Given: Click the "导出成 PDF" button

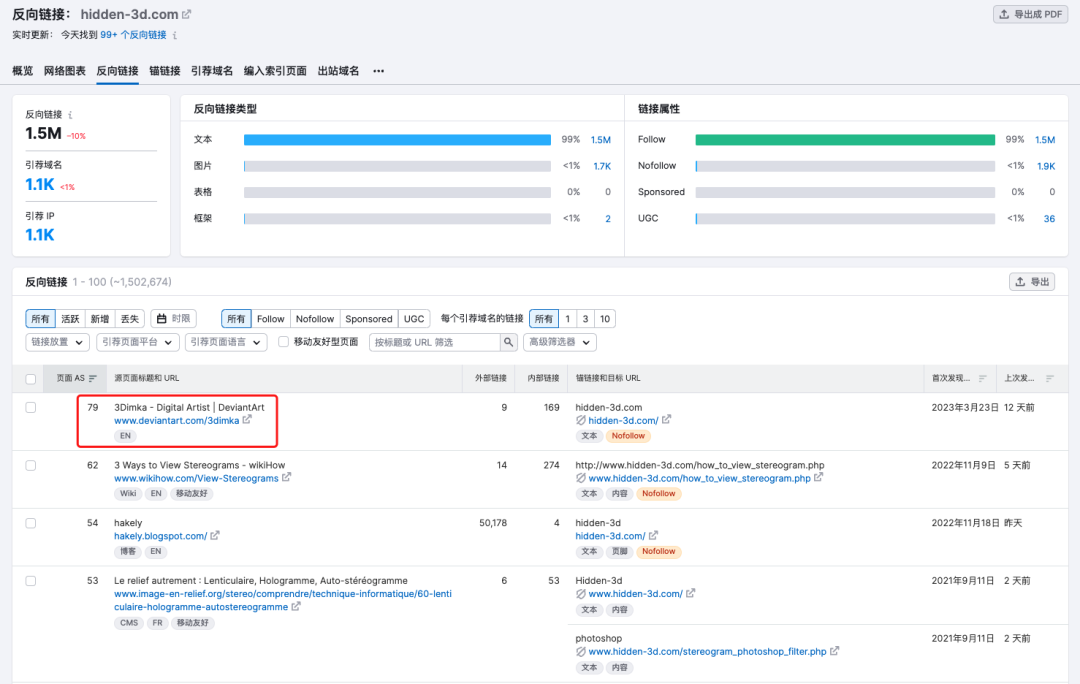Looking at the screenshot, I should pos(1030,14).
